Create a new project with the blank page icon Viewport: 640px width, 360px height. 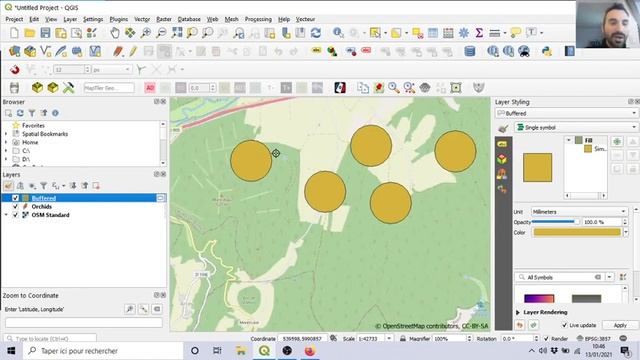pos(14,33)
